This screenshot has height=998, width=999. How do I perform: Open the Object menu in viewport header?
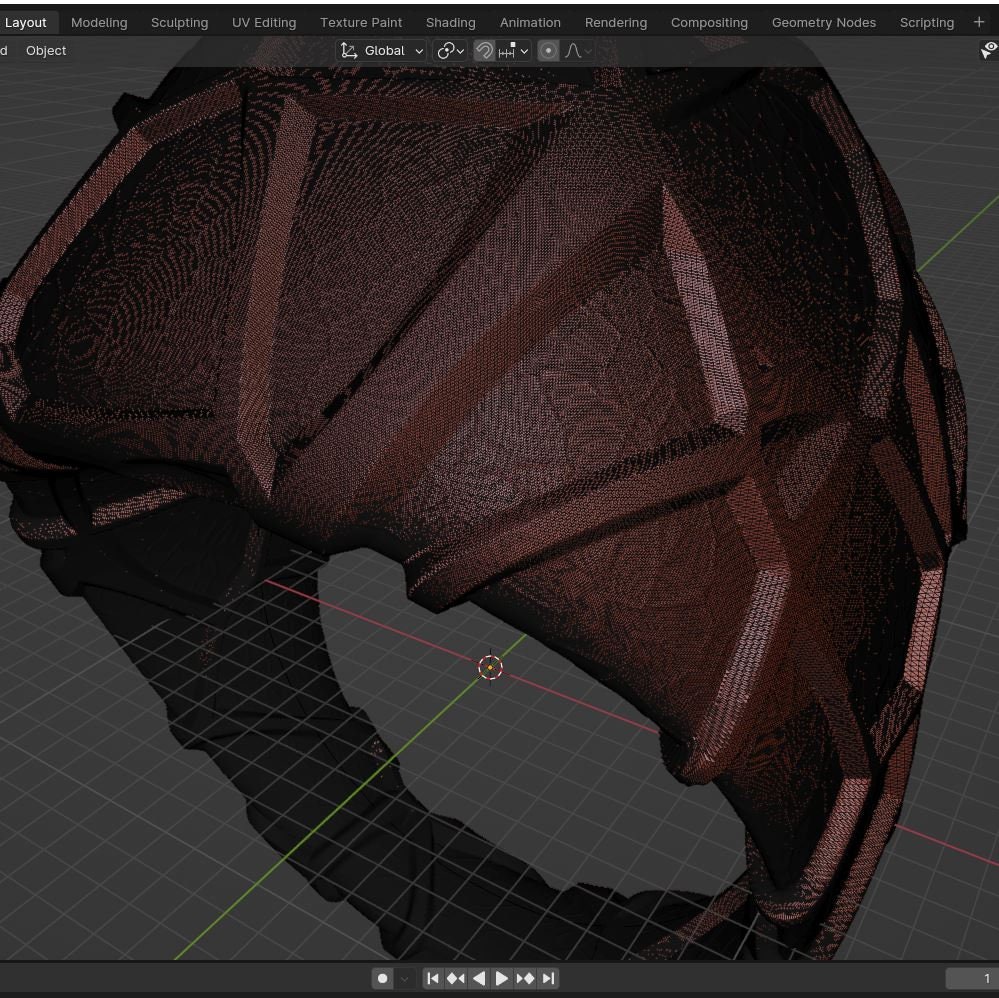[x=46, y=50]
